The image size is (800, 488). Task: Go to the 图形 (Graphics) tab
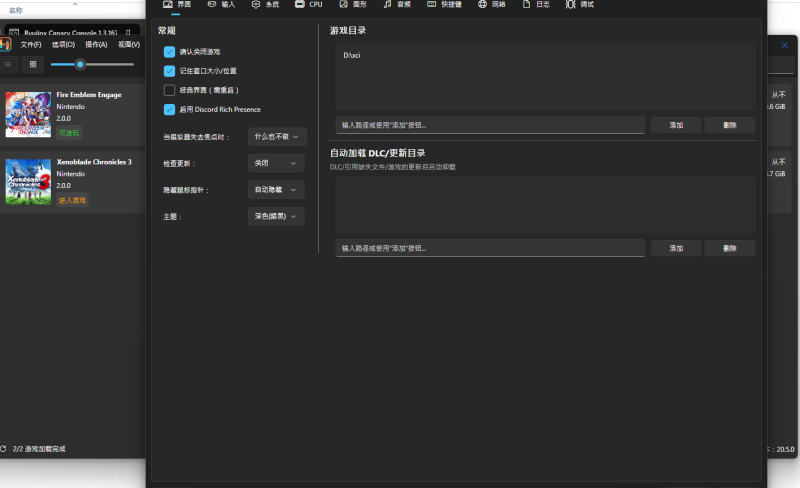point(353,5)
